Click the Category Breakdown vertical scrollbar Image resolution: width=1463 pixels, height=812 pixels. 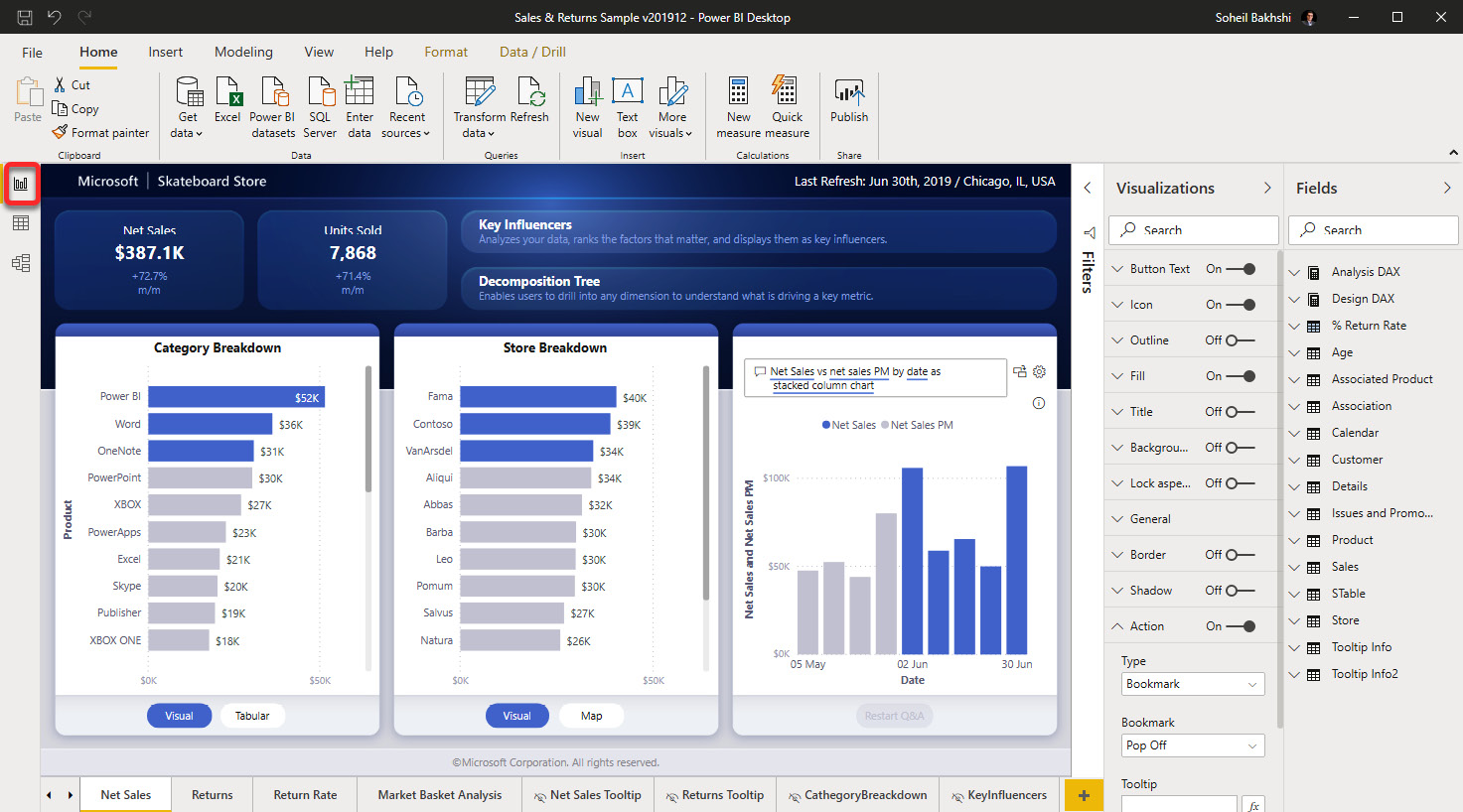point(368,429)
